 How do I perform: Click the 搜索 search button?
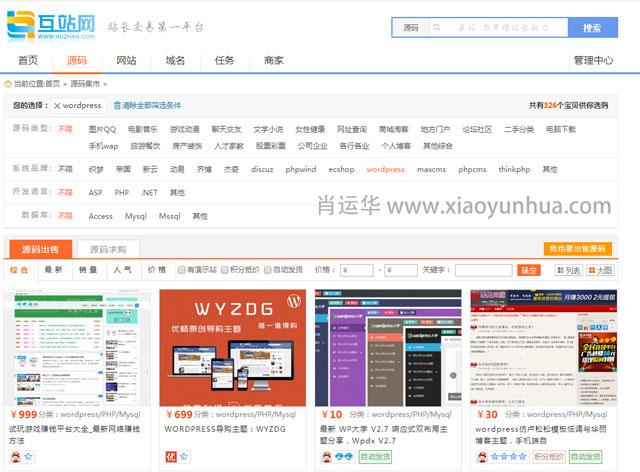592,27
